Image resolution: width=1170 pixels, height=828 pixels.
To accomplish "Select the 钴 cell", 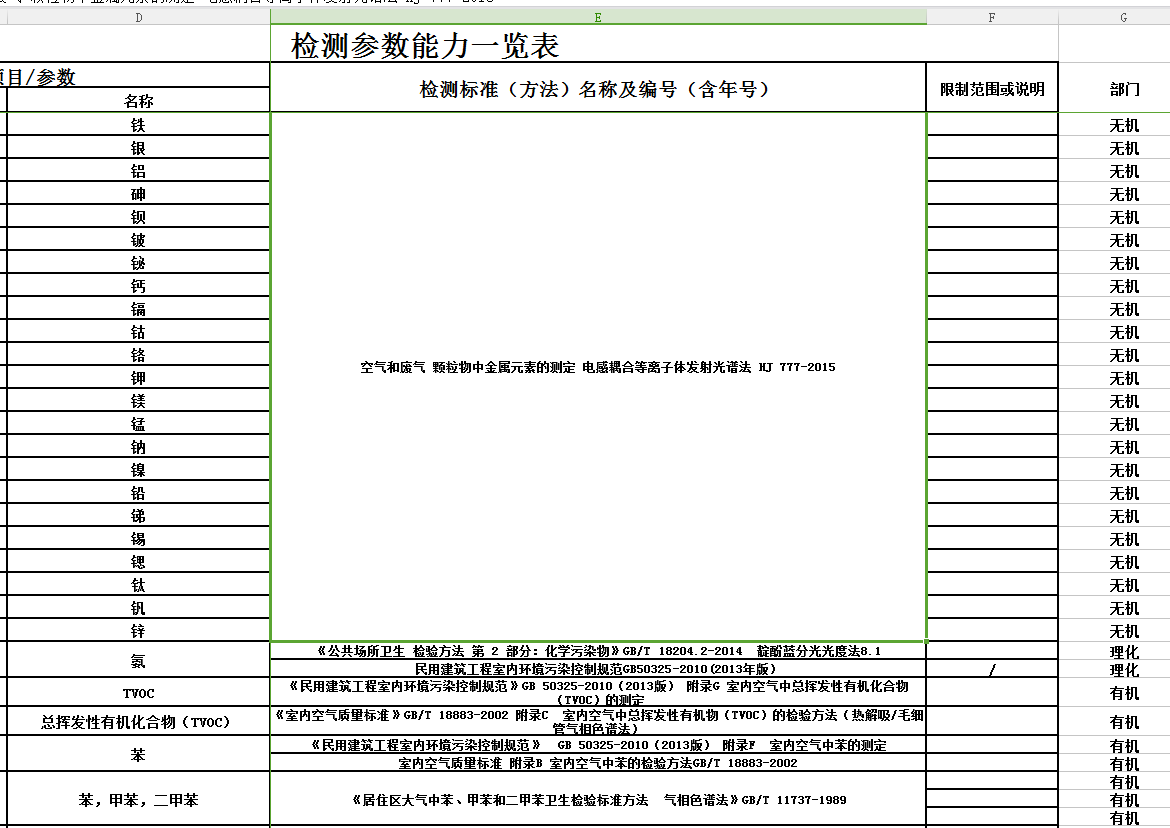I will 138,332.
